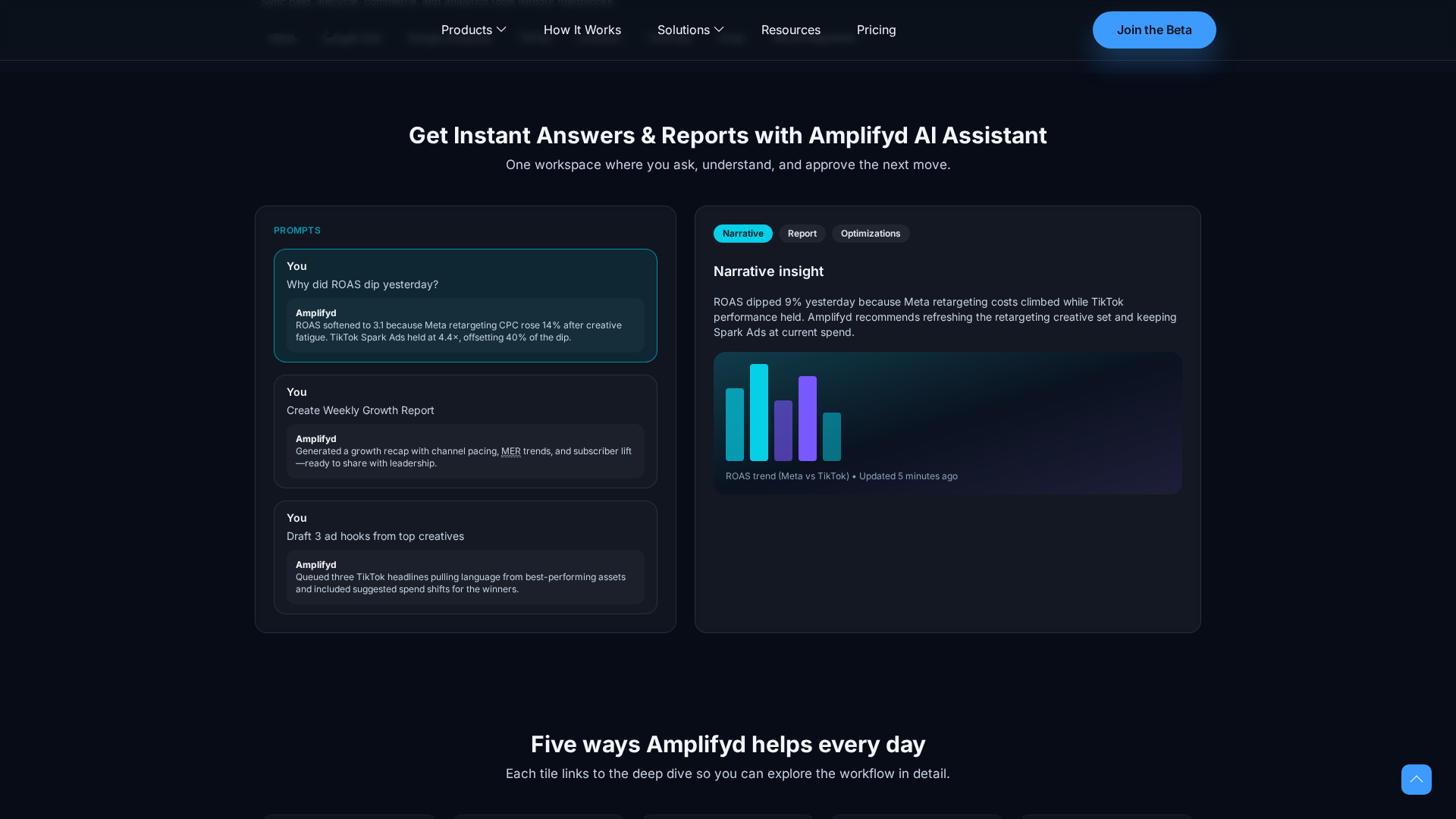Viewport: 1456px width, 819px height.
Task: Open the Resources menu item
Action: 790,30
